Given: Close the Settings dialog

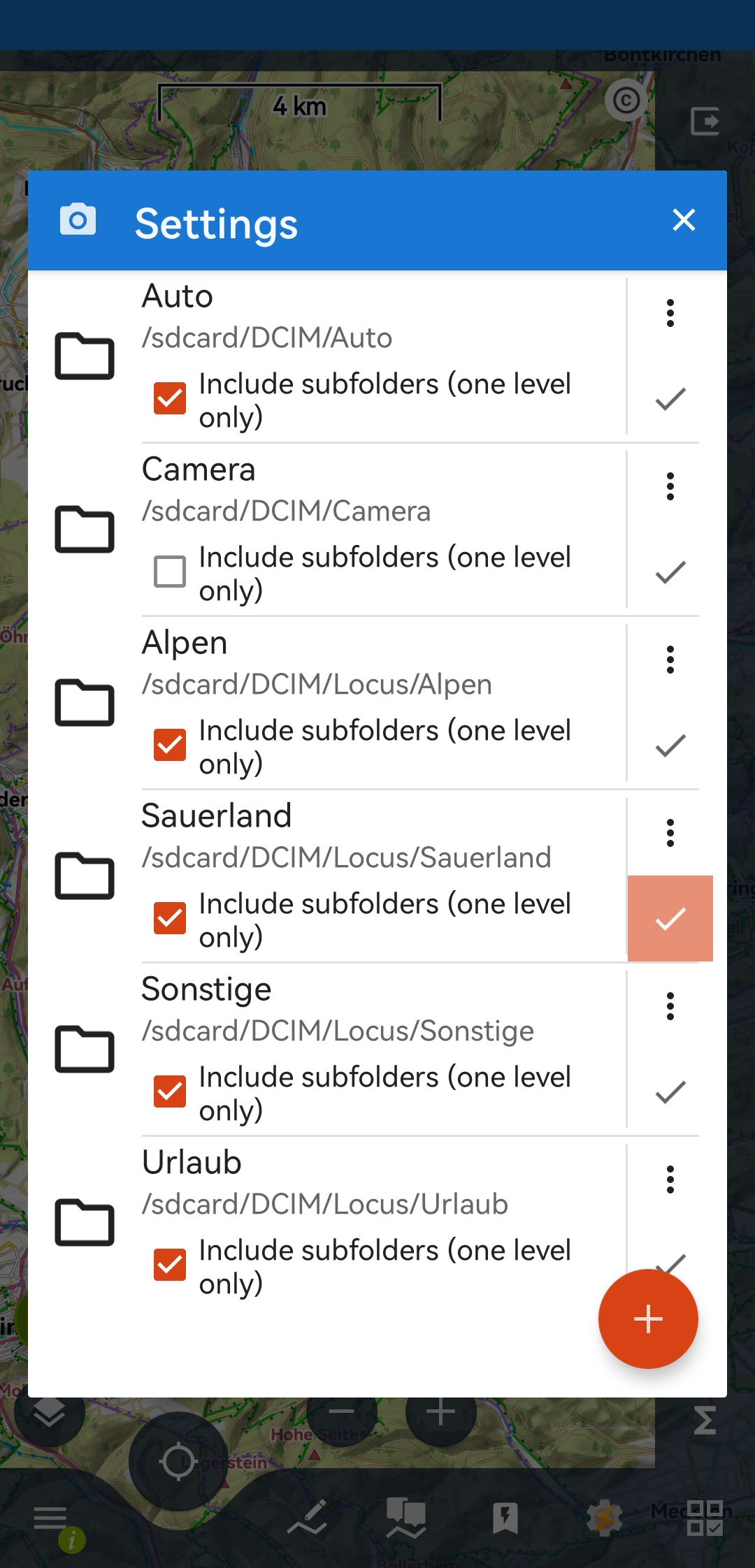Looking at the screenshot, I should (x=683, y=220).
